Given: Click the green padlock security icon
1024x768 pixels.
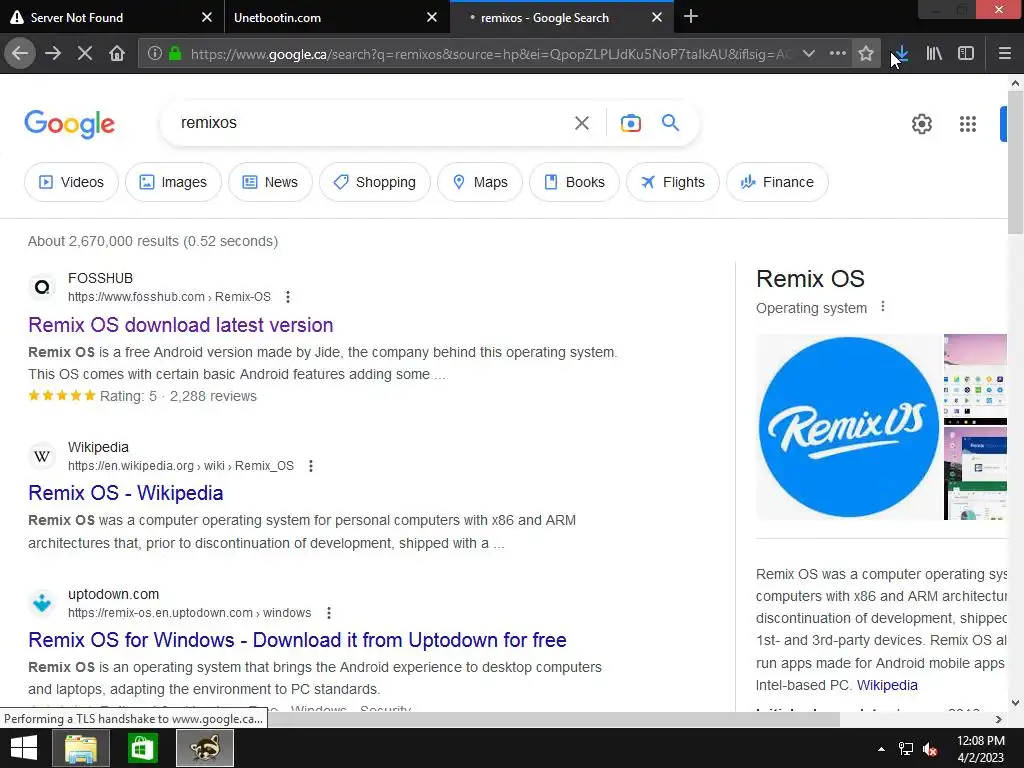Looking at the screenshot, I should 175,53.
